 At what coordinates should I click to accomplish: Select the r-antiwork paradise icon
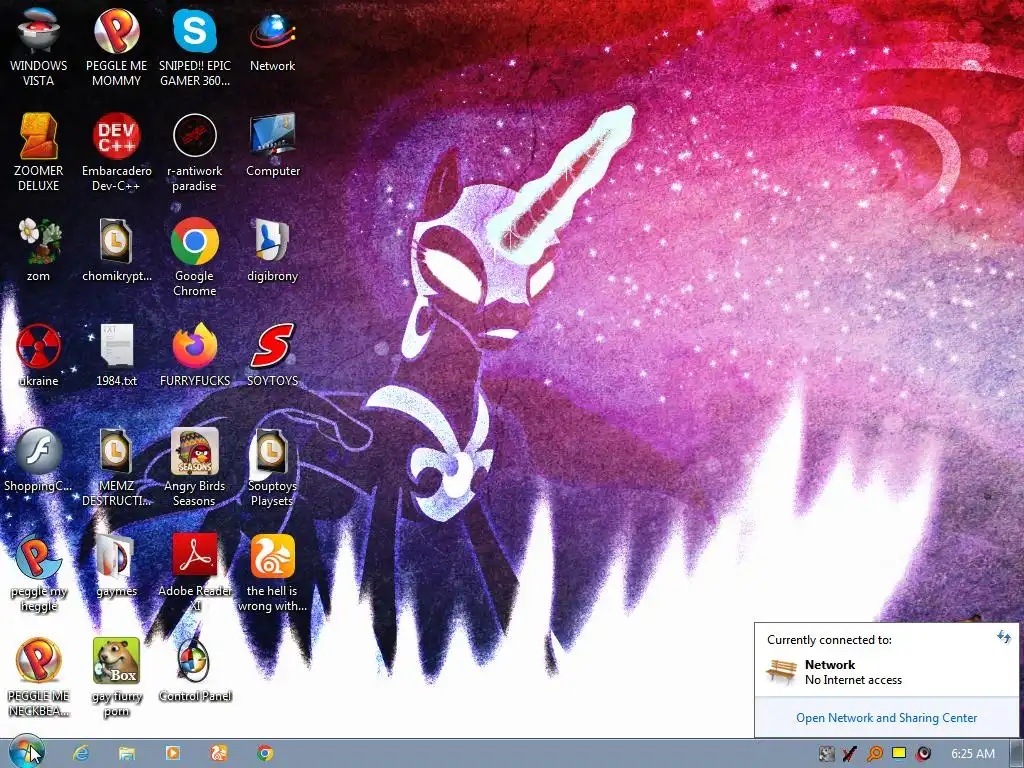pos(195,152)
